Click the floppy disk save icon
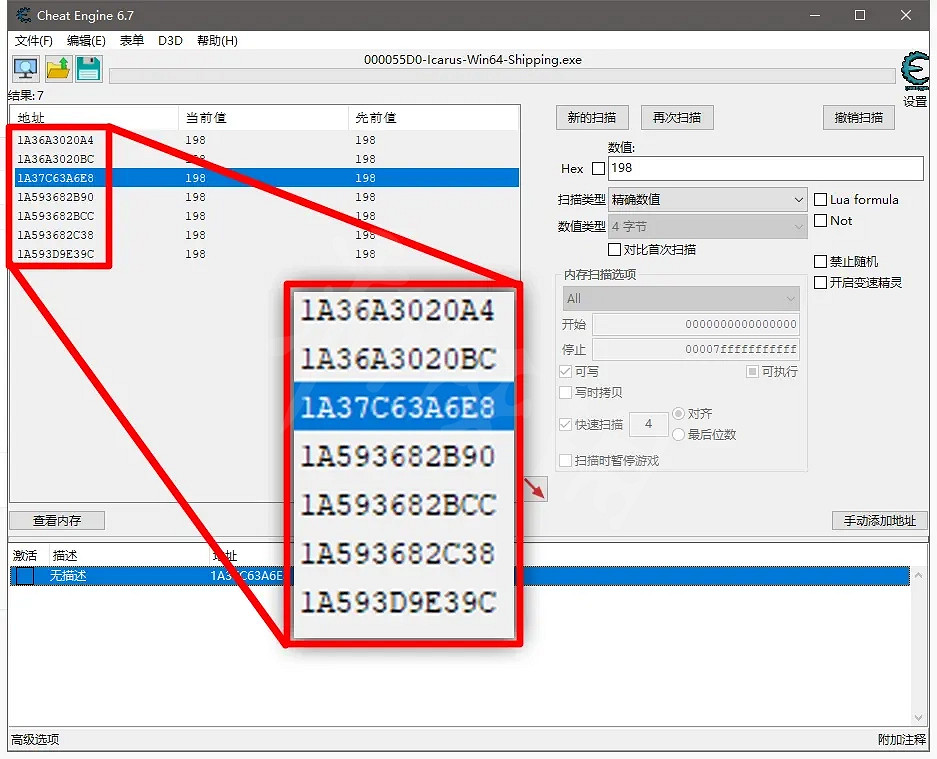The width and height of the screenshot is (937, 759). click(89, 69)
